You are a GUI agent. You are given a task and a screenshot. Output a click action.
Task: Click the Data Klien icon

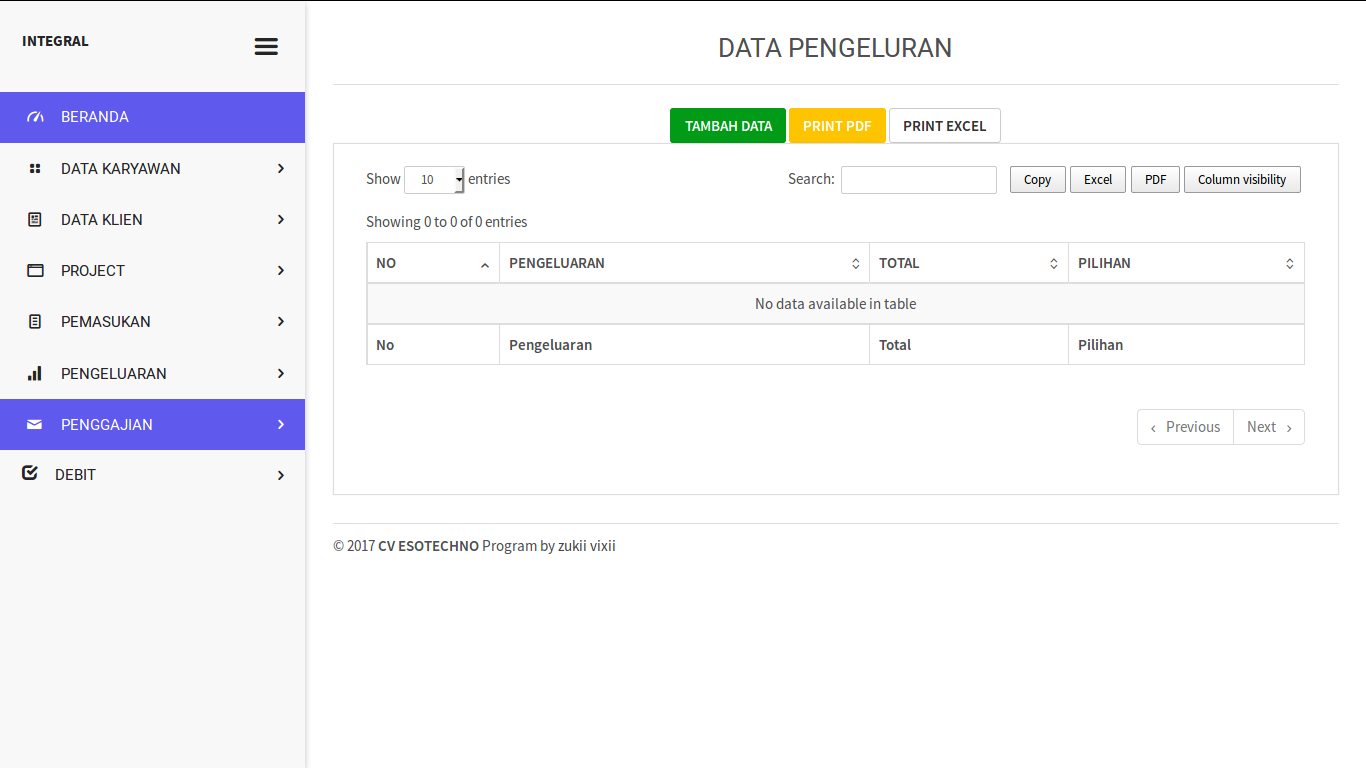click(x=35, y=220)
